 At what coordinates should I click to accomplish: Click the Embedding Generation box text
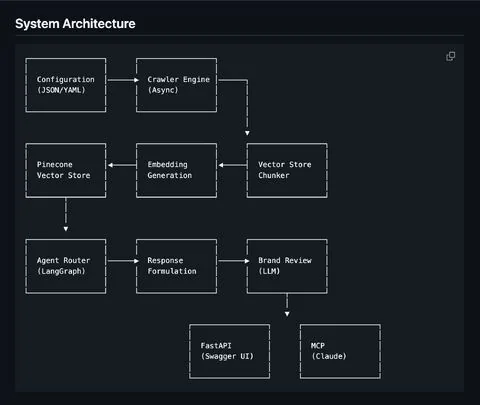pos(170,170)
